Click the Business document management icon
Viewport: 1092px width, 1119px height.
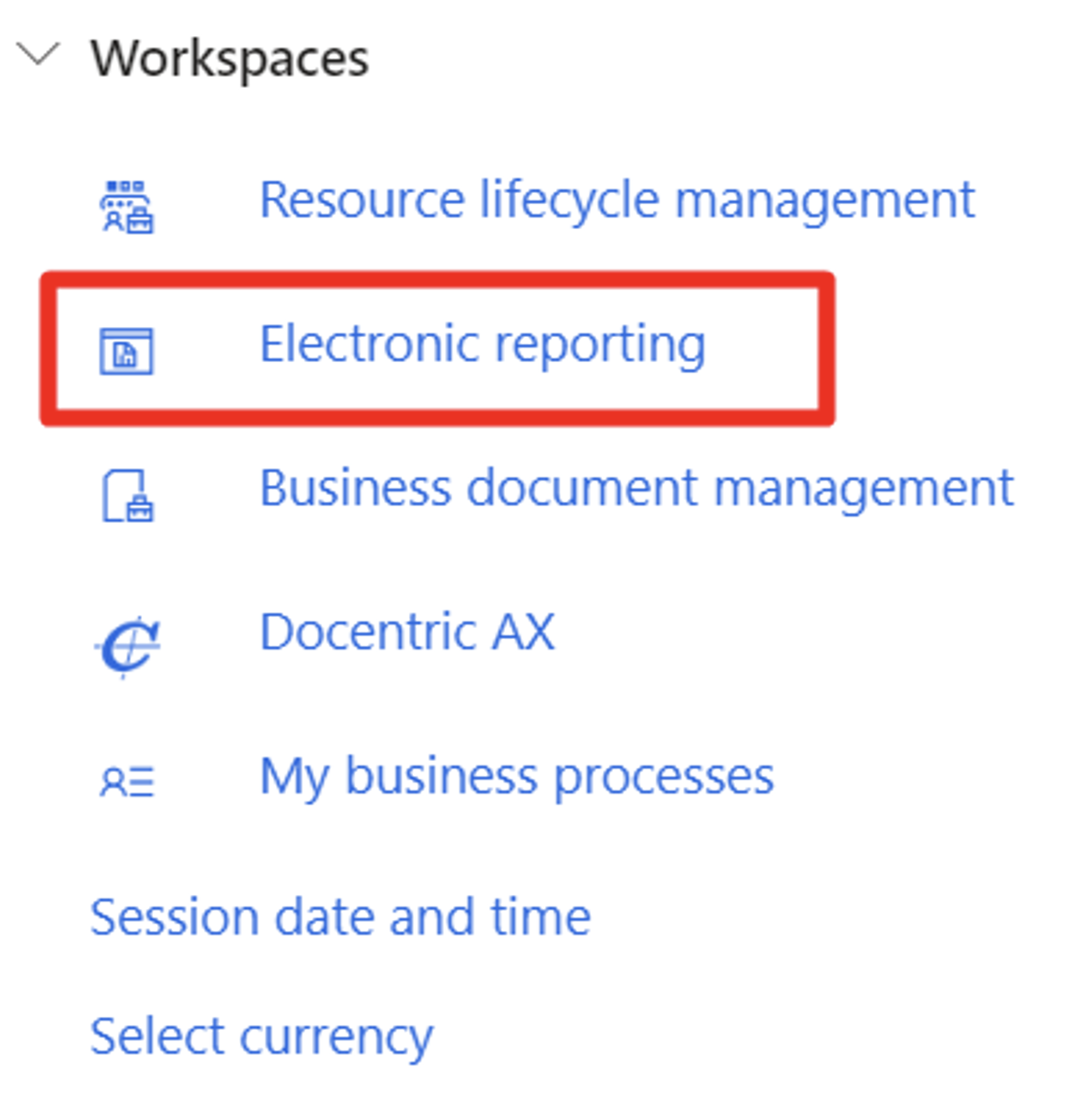click(128, 495)
